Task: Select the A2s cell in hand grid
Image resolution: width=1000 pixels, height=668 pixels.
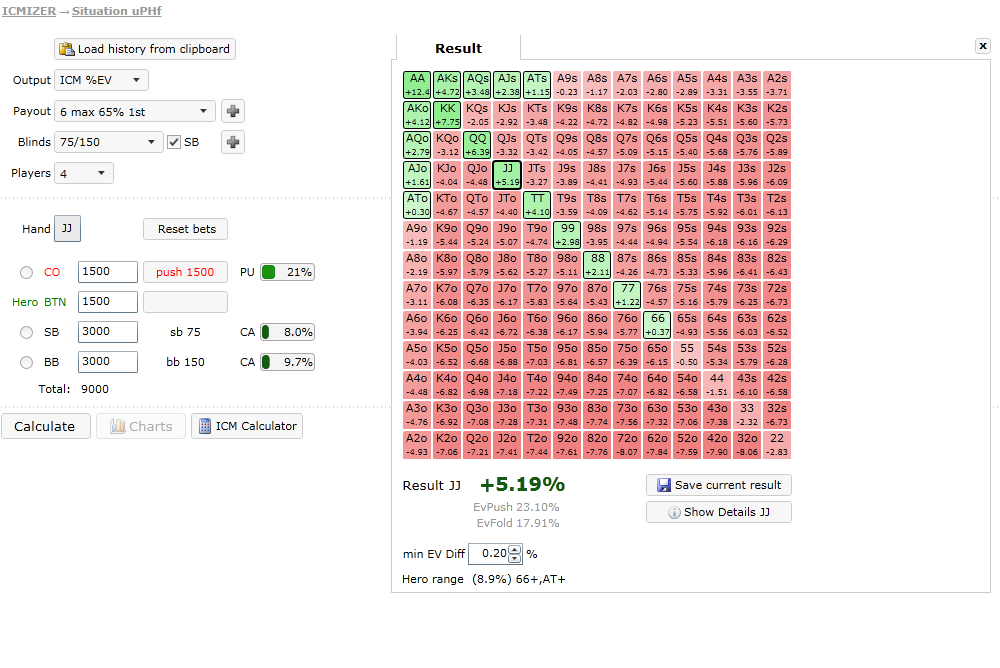Action: point(777,85)
